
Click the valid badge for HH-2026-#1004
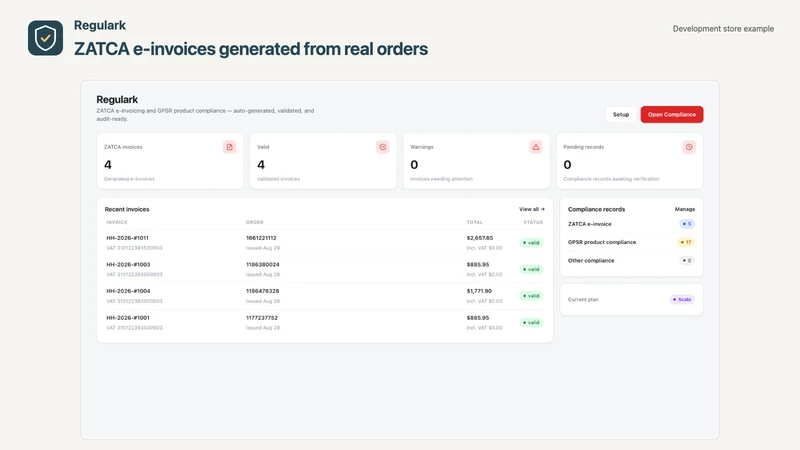click(531, 296)
